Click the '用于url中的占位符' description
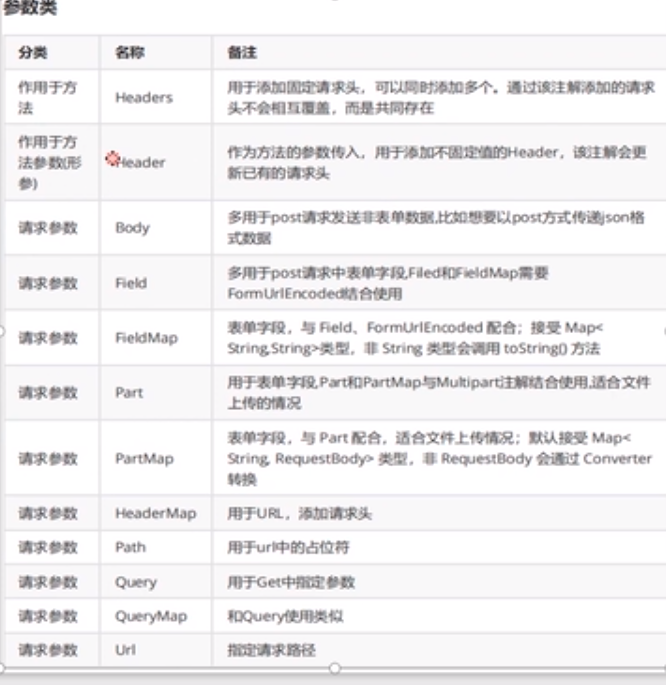Screen dimensions: 666x685 (x=288, y=547)
